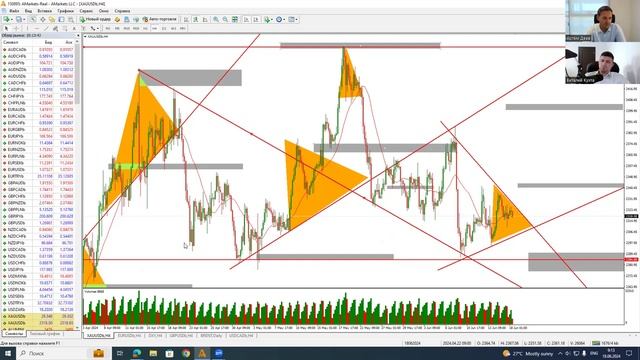Open the Periods clock icon
The height and width of the screenshot is (360, 640).
[x=279, y=19]
